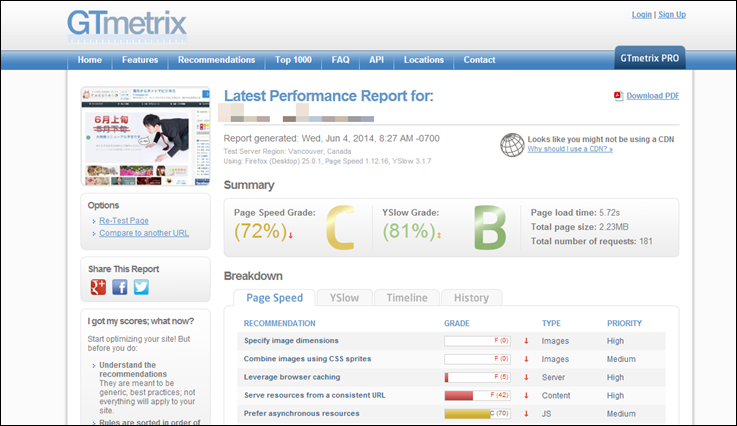Open the Timeline tab
Viewport: 737px width, 426px height.
click(406, 298)
